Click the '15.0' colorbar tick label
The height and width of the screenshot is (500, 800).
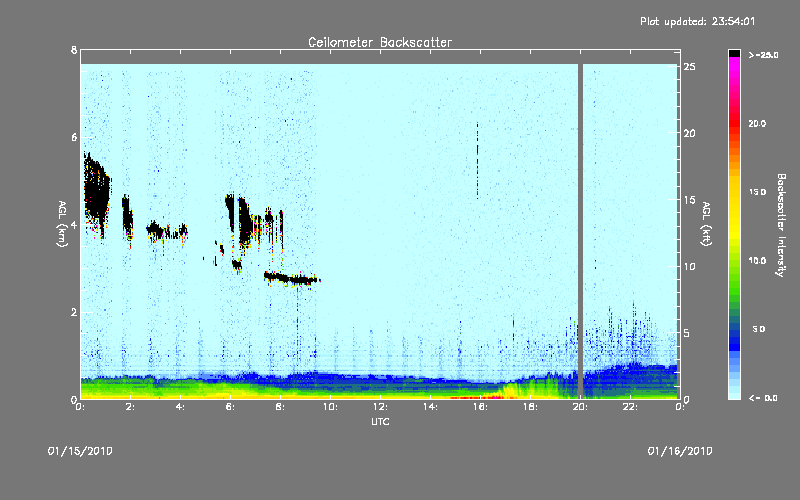(757, 192)
